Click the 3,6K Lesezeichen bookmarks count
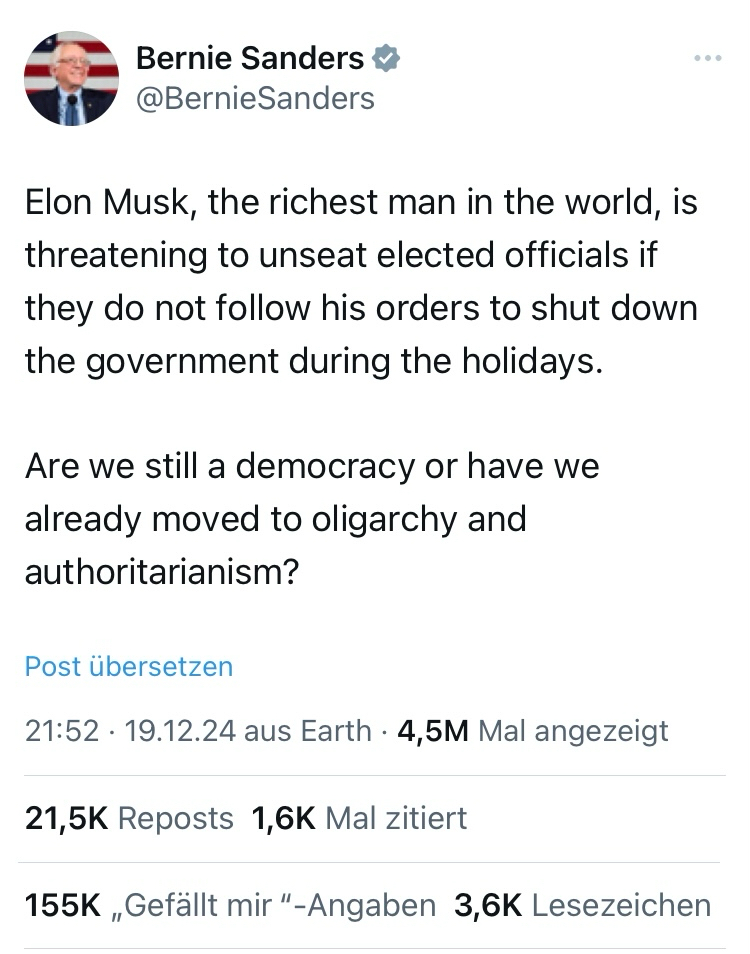This screenshot has height=954, width=750. [582, 906]
